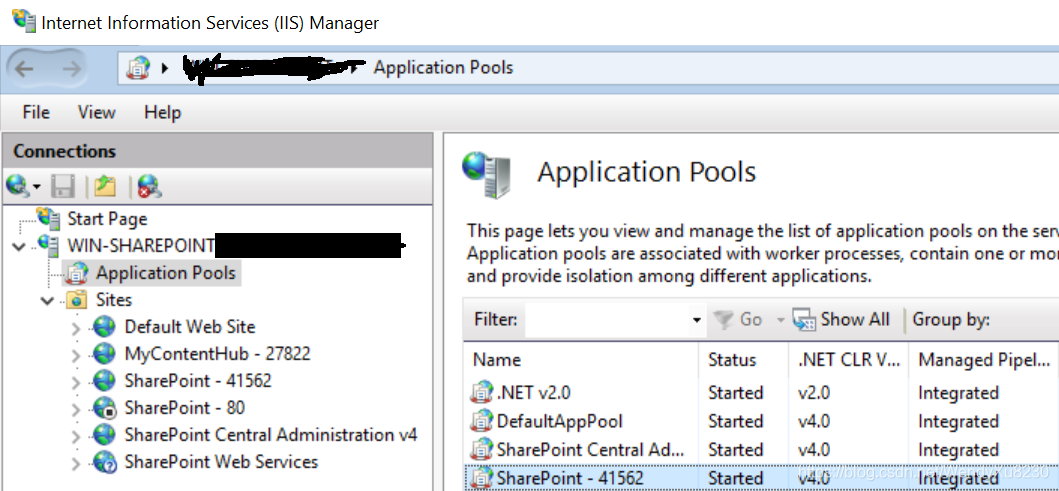The height and width of the screenshot is (491, 1059).
Task: Open the Help menu
Action: (162, 112)
